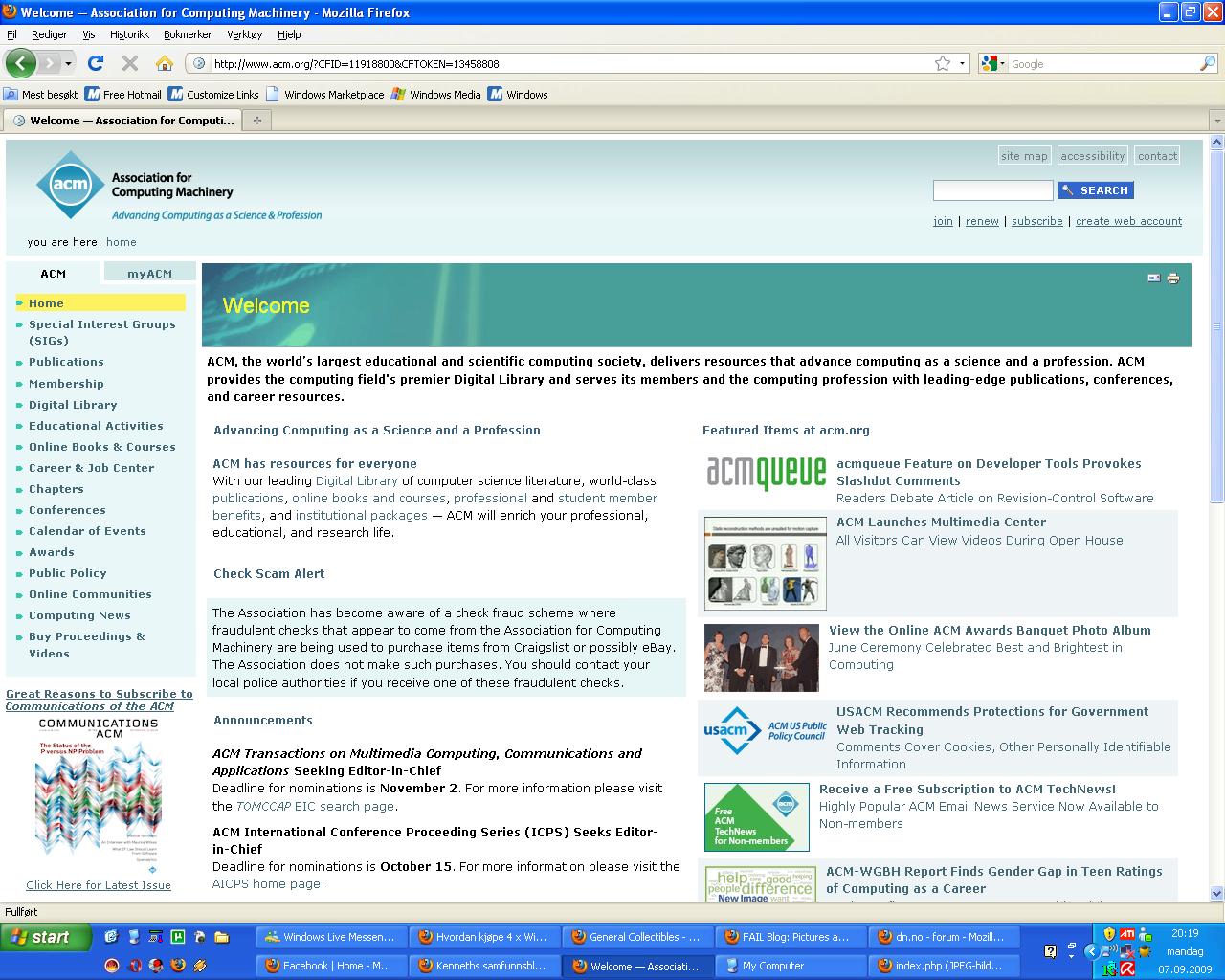Viewport: 1225px width, 980px height.
Task: Click the ATI tray icon
Action: tap(1127, 934)
